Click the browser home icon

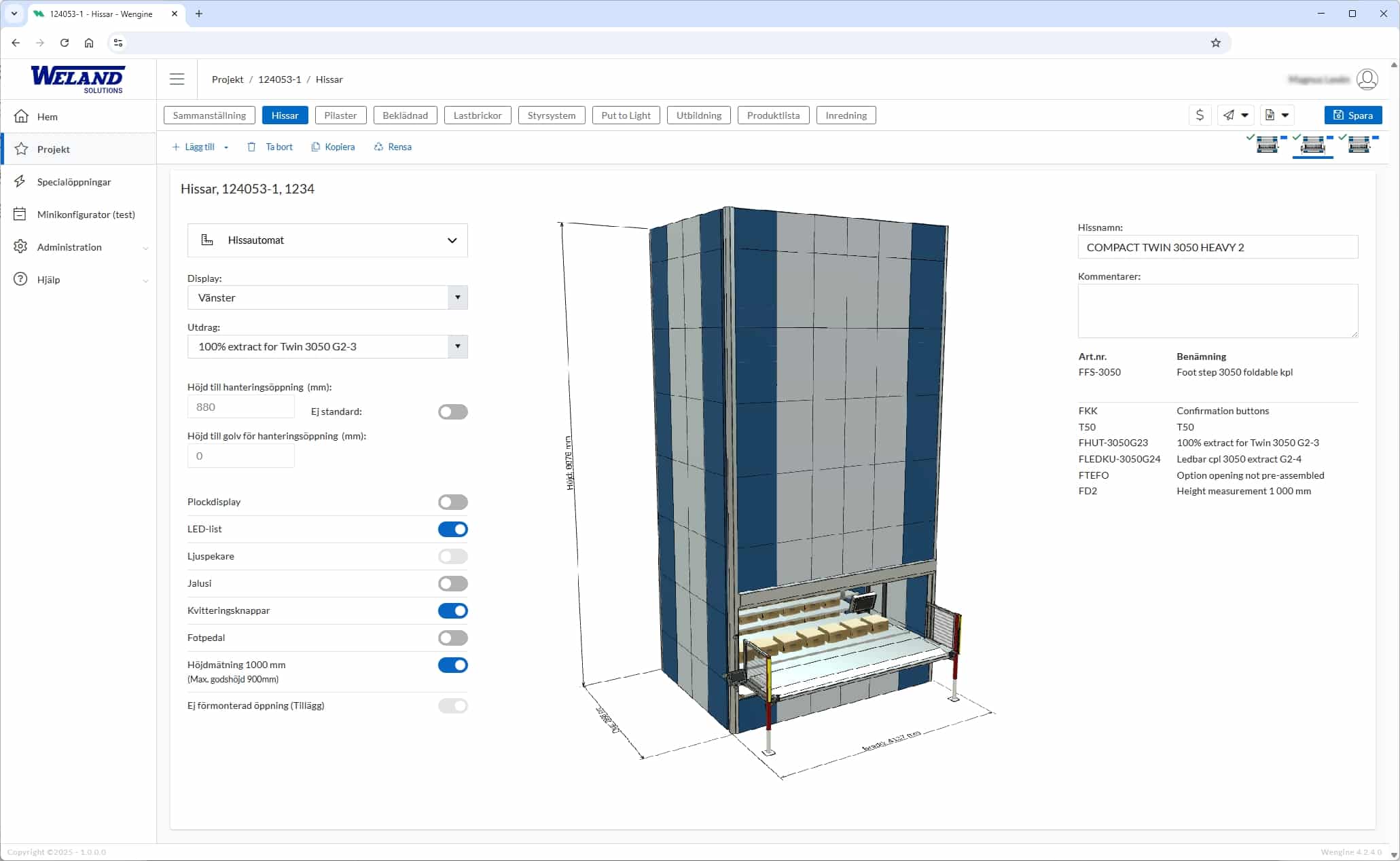click(x=89, y=43)
